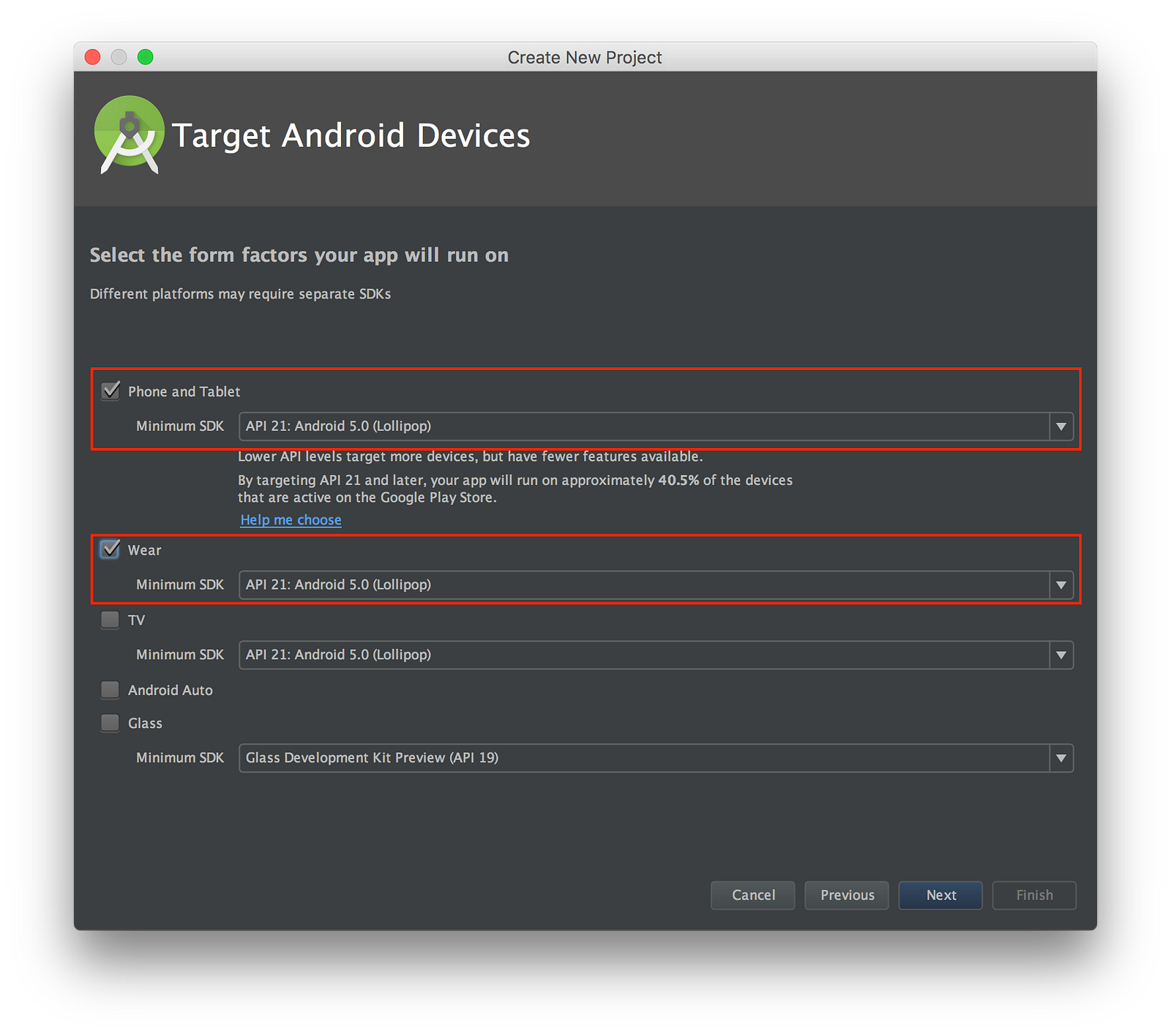
Task: Click the 'Select the form factors' heading
Action: click(299, 255)
